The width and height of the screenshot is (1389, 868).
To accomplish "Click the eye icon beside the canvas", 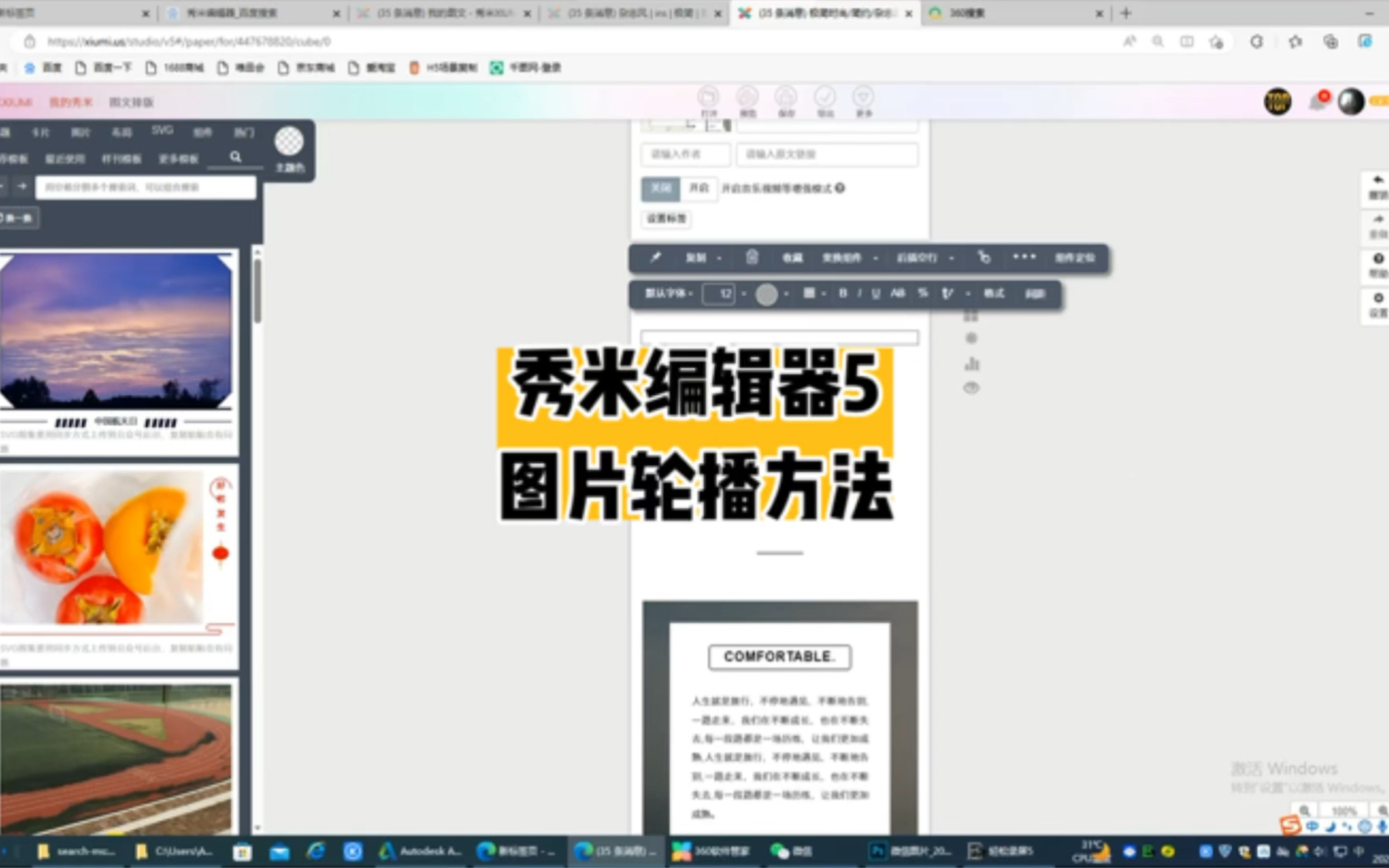I will click(x=971, y=387).
